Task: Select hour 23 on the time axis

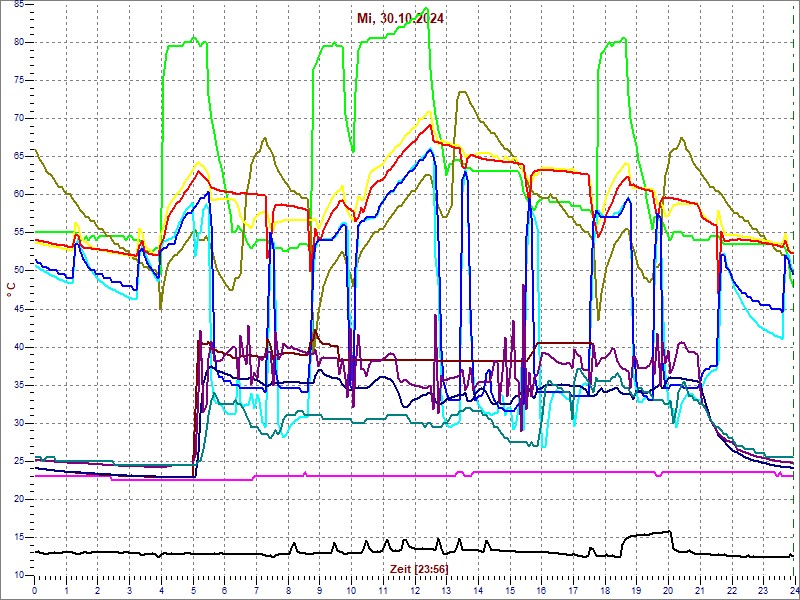Action: click(762, 590)
